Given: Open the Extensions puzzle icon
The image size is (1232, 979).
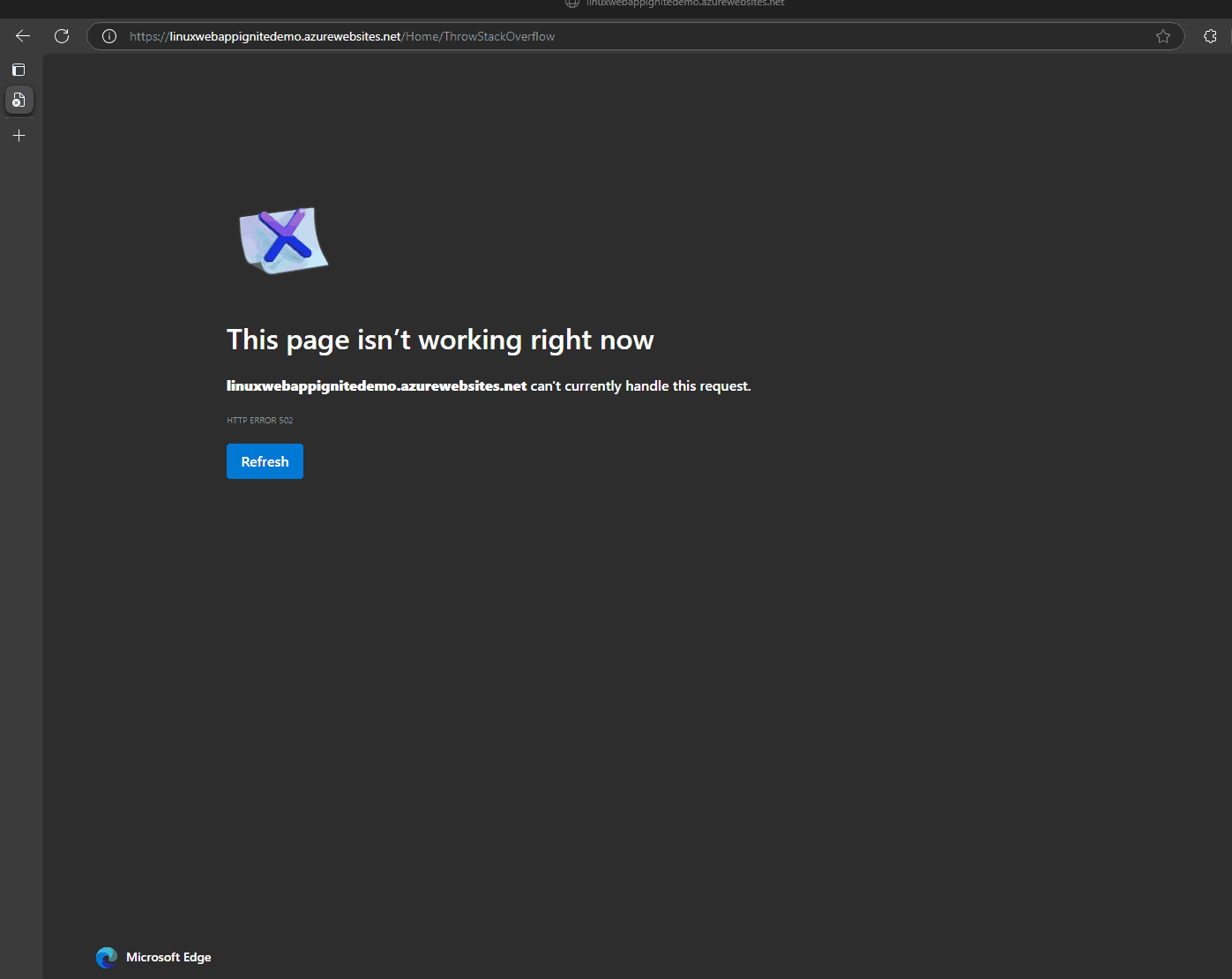Looking at the screenshot, I should (x=1210, y=36).
